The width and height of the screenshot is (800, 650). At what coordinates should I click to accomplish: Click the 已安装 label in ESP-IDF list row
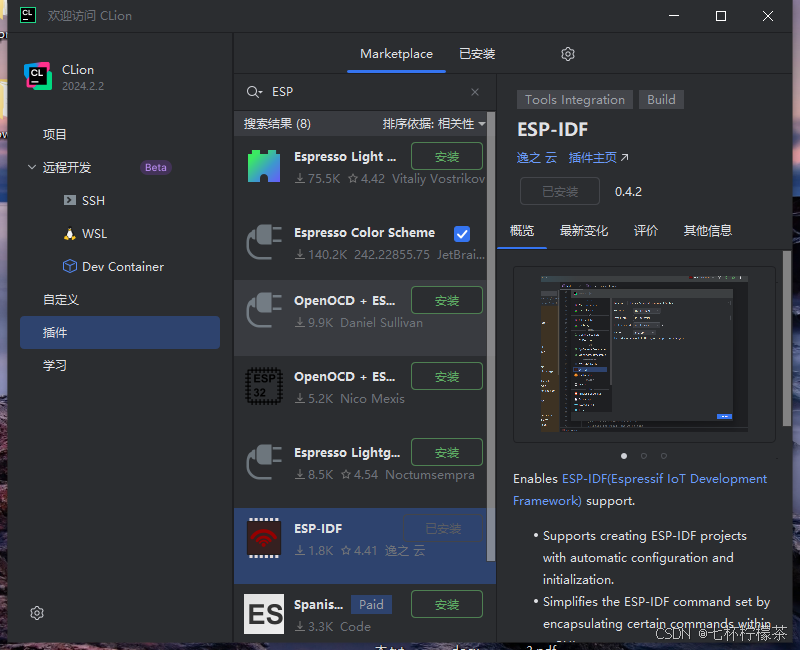click(443, 529)
